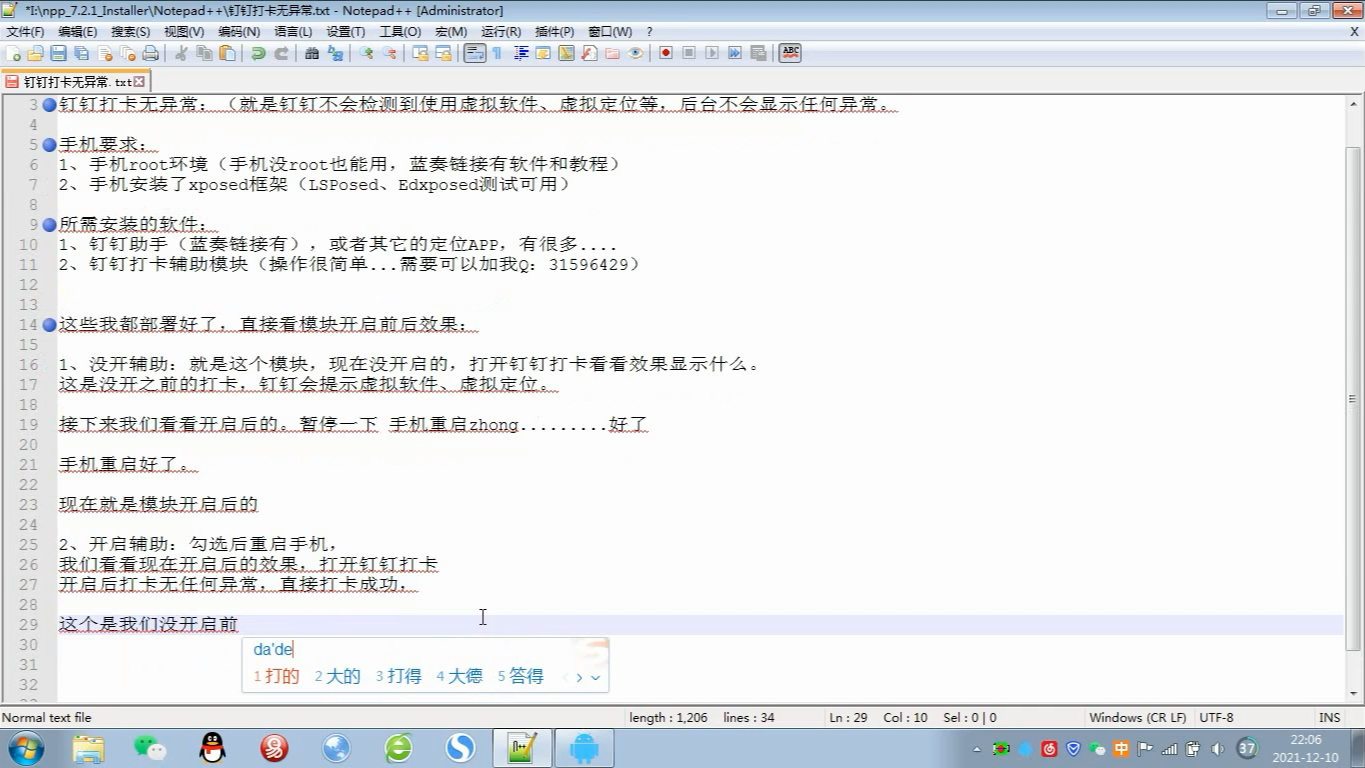Choose IME candidate 2 大的
Image resolution: width=1365 pixels, height=768 pixels.
click(338, 677)
